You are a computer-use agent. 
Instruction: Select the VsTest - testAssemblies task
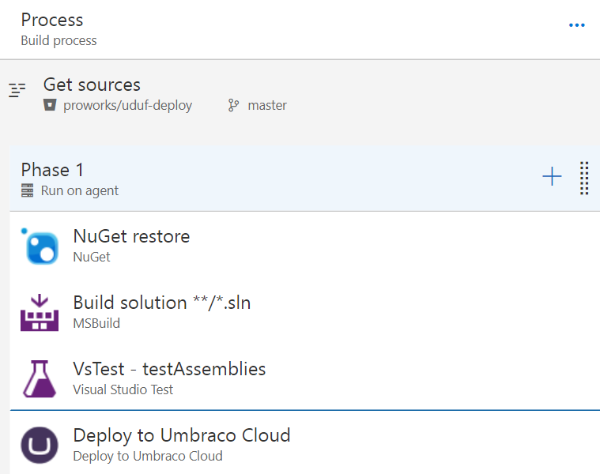169,369
